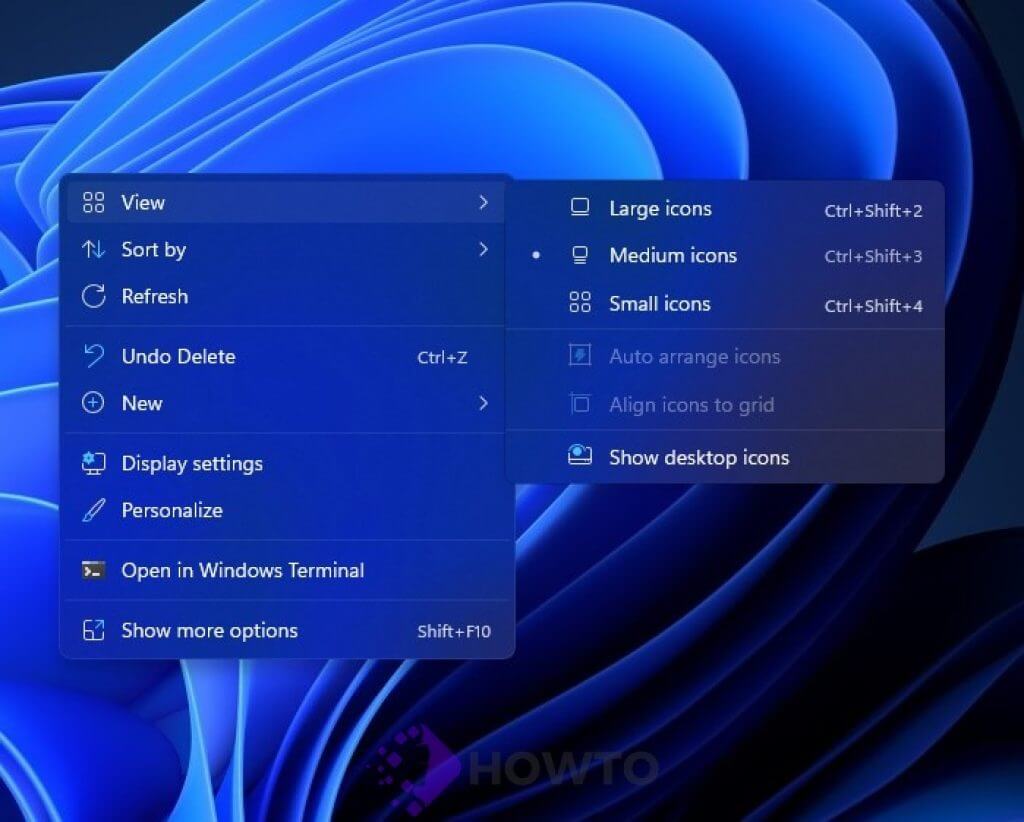Click the Windows Terminal icon
The width and height of the screenshot is (1024, 822).
click(93, 570)
